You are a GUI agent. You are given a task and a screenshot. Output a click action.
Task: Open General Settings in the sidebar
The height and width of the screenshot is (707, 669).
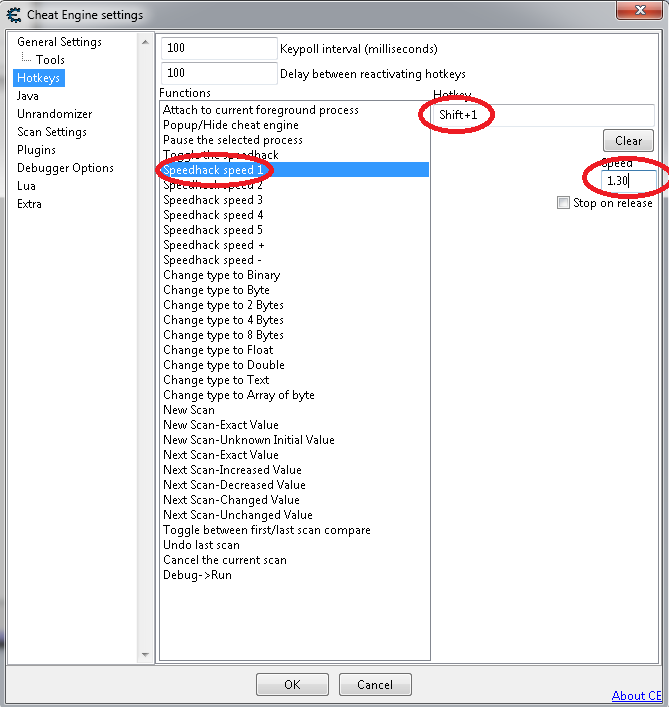[60, 42]
